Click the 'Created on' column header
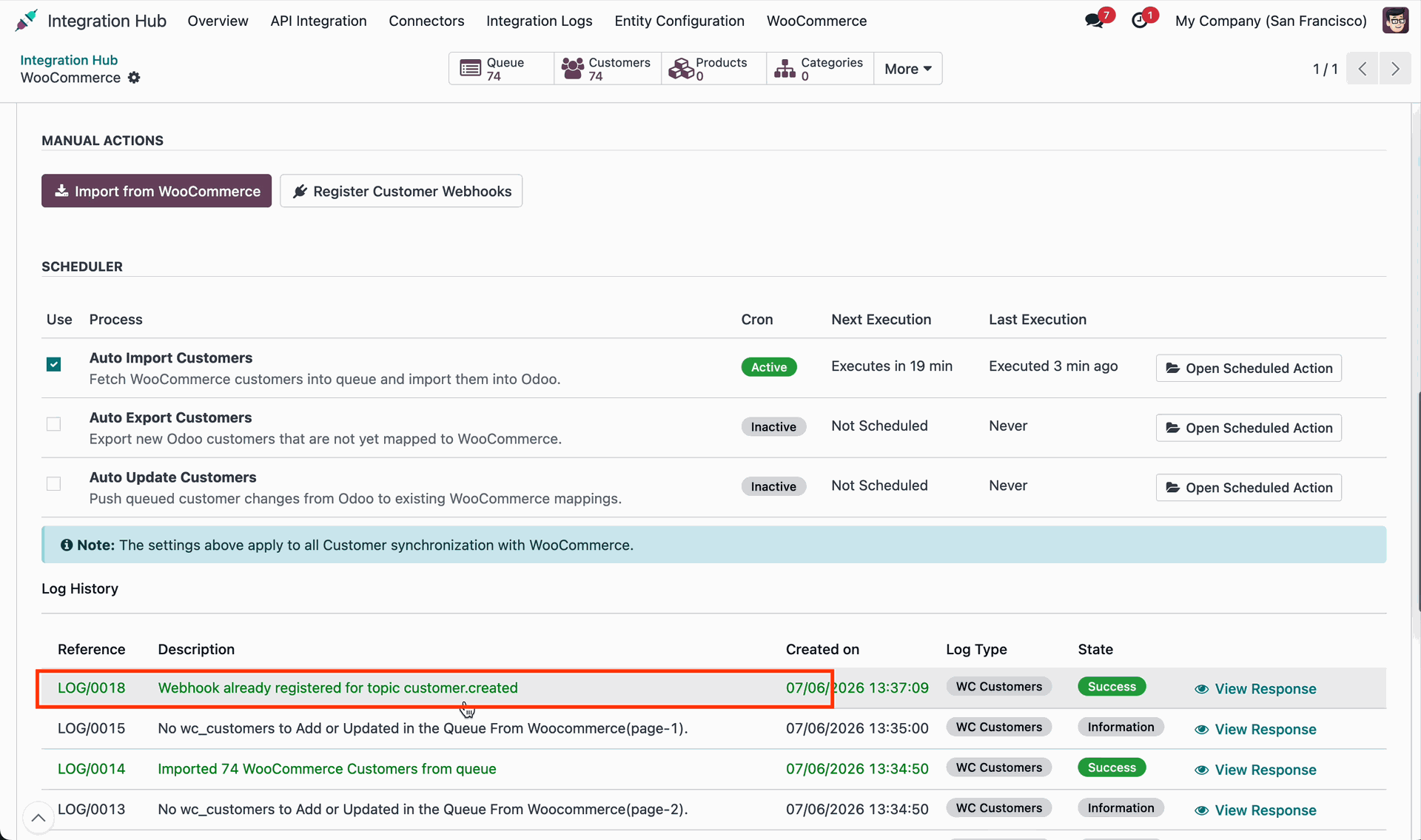The image size is (1421, 840). coord(822,650)
